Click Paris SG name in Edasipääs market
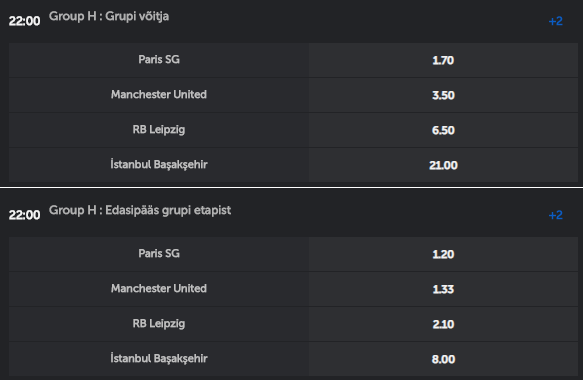 [159, 254]
